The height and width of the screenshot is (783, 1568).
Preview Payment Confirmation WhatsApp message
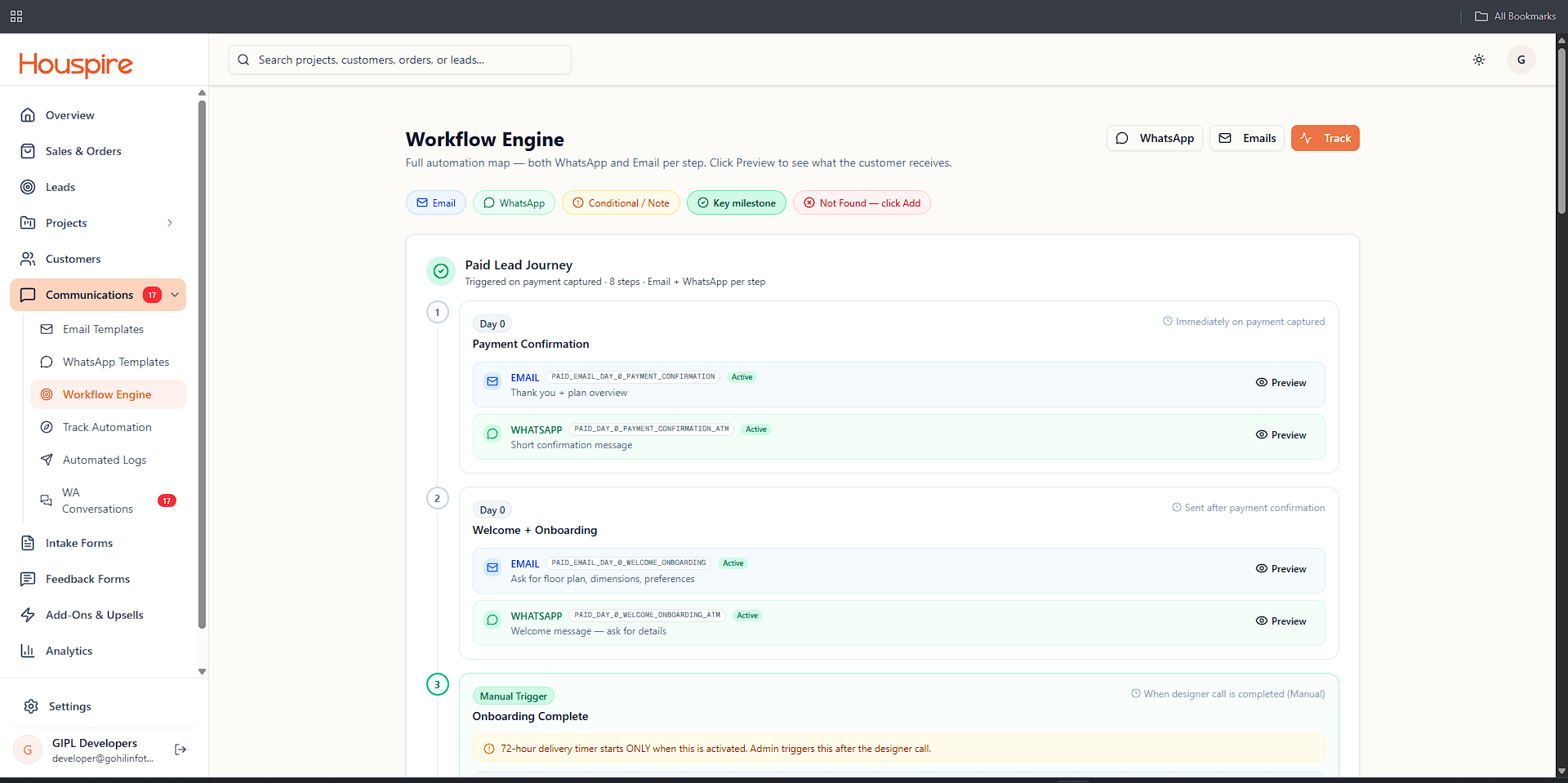(1281, 435)
